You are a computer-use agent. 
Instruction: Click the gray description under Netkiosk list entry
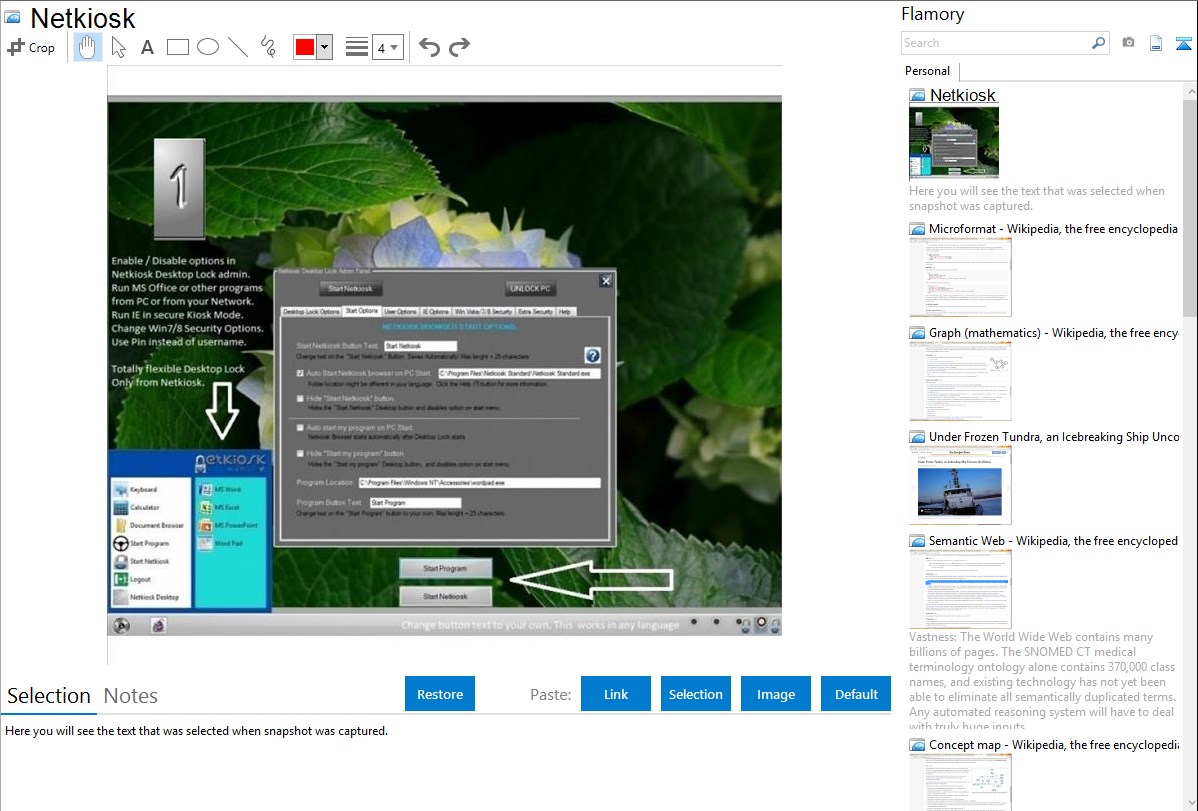[1037, 199]
